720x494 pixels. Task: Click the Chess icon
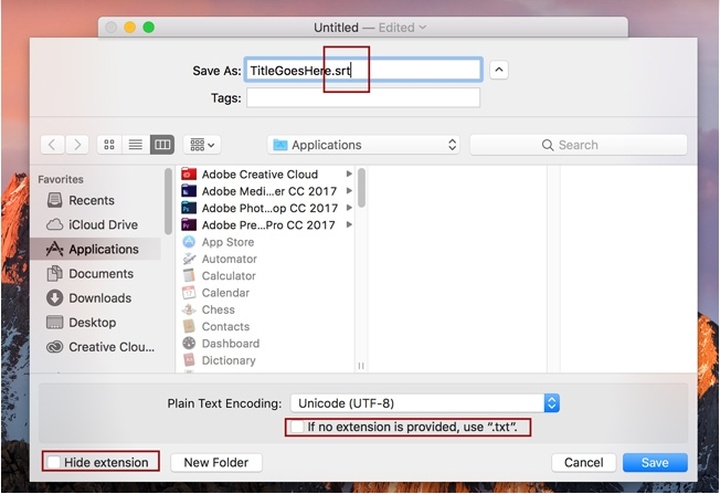[189, 309]
